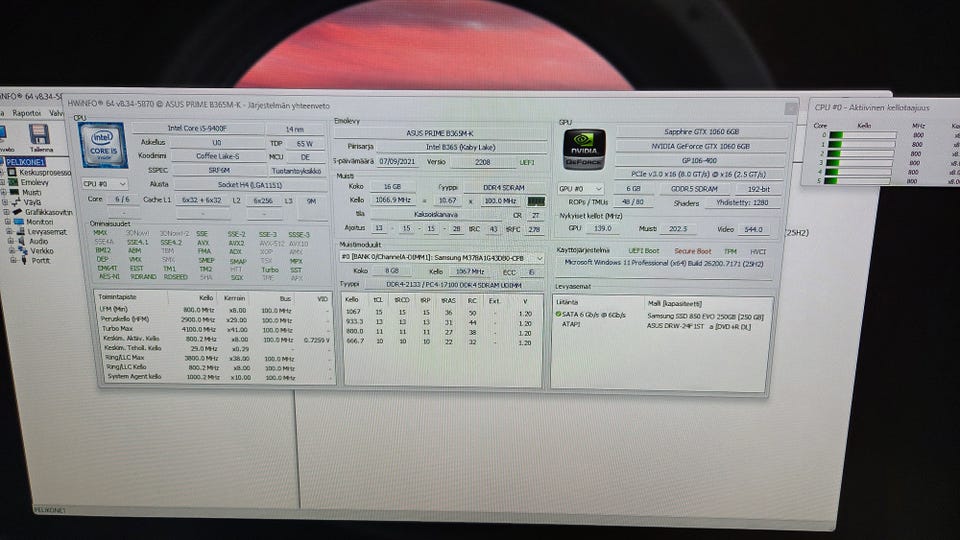Open the CPU #0 selector dropdown
Image resolution: width=960 pixels, height=540 pixels.
105,184
